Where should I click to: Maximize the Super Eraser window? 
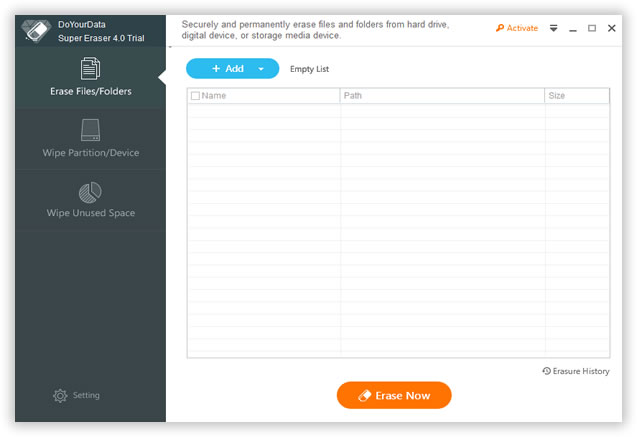(592, 28)
